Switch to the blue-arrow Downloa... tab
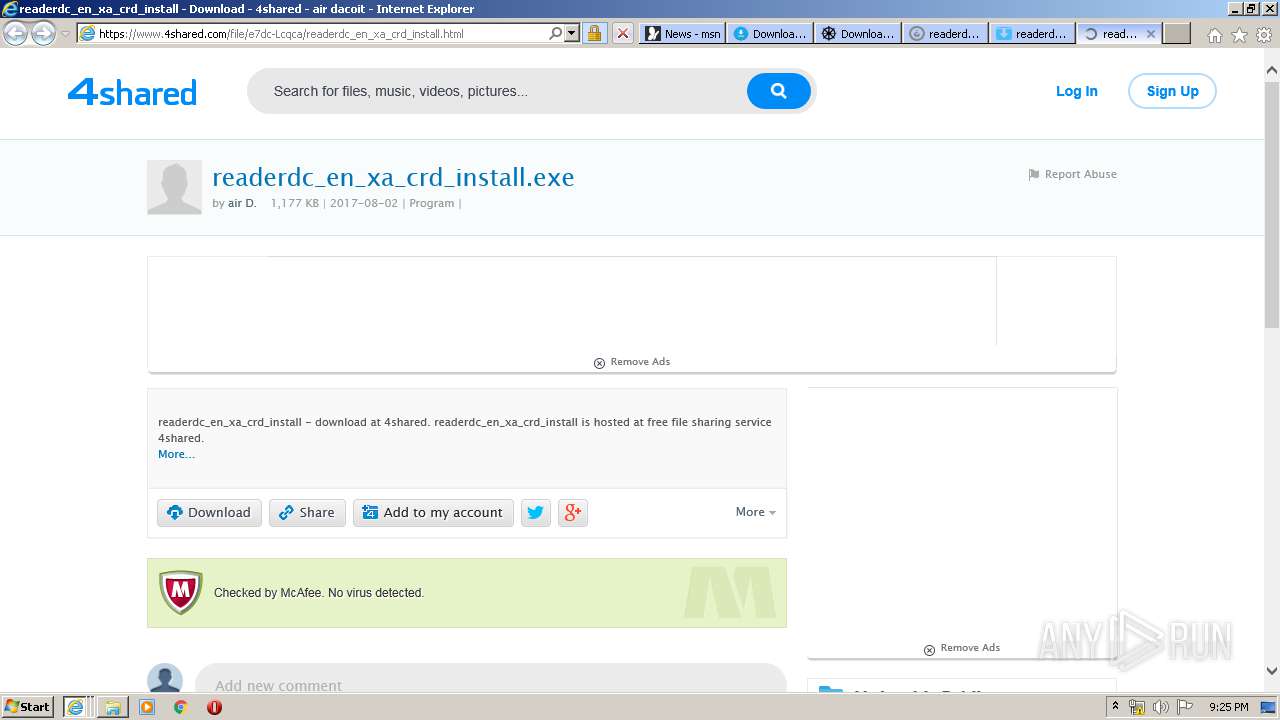Screen dimensions: 1280x720 (x=769, y=33)
